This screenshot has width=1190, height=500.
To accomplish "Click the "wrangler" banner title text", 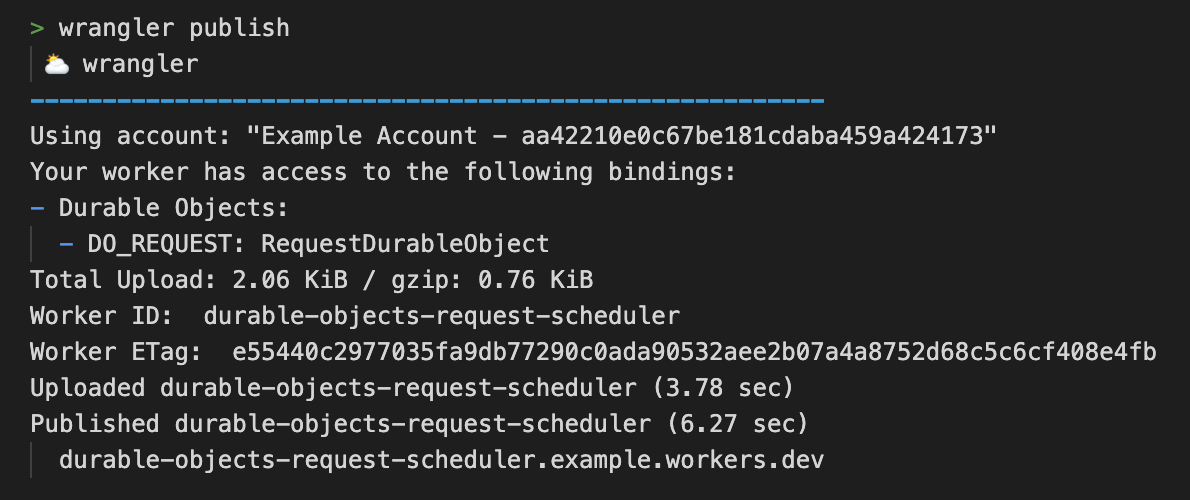I will point(140,65).
